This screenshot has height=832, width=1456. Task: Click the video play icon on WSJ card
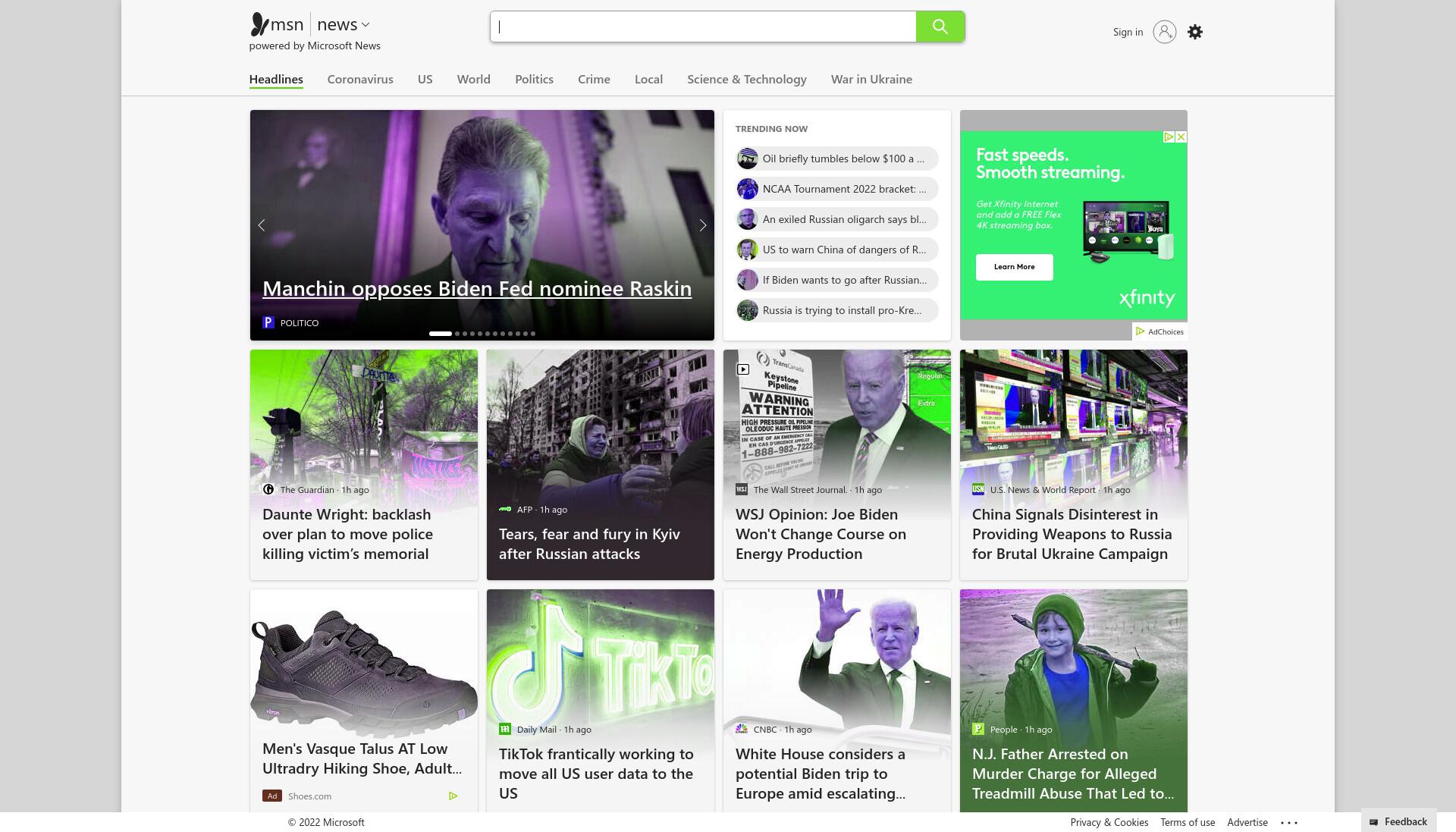tap(743, 369)
